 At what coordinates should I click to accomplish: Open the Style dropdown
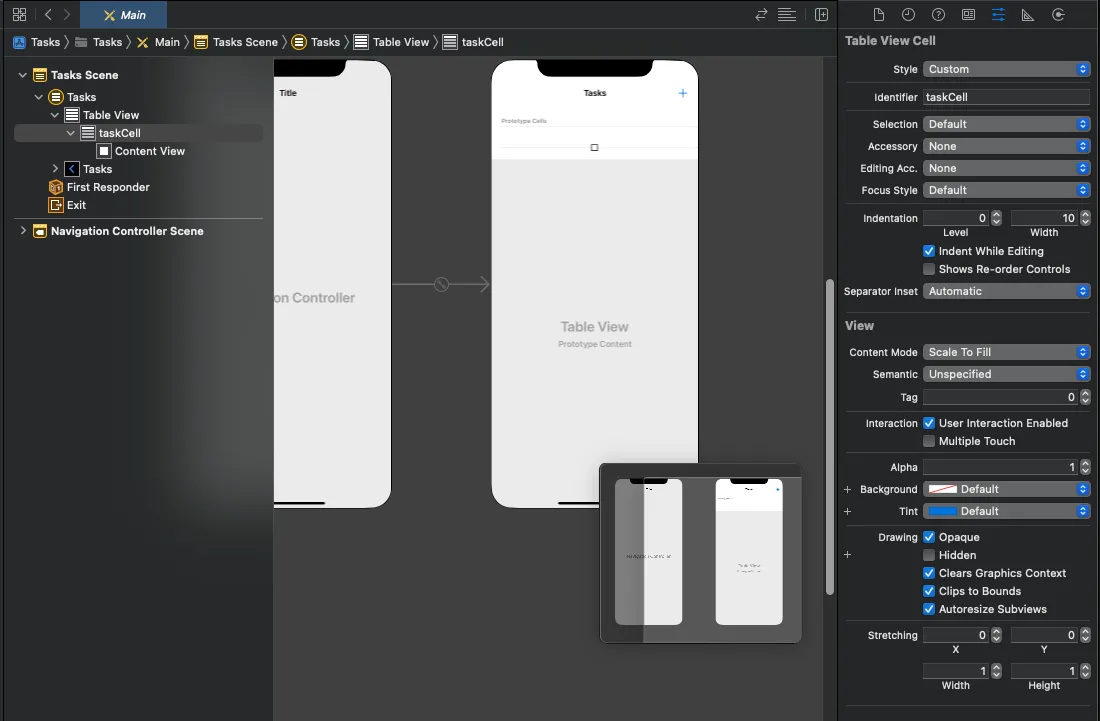tap(1007, 69)
